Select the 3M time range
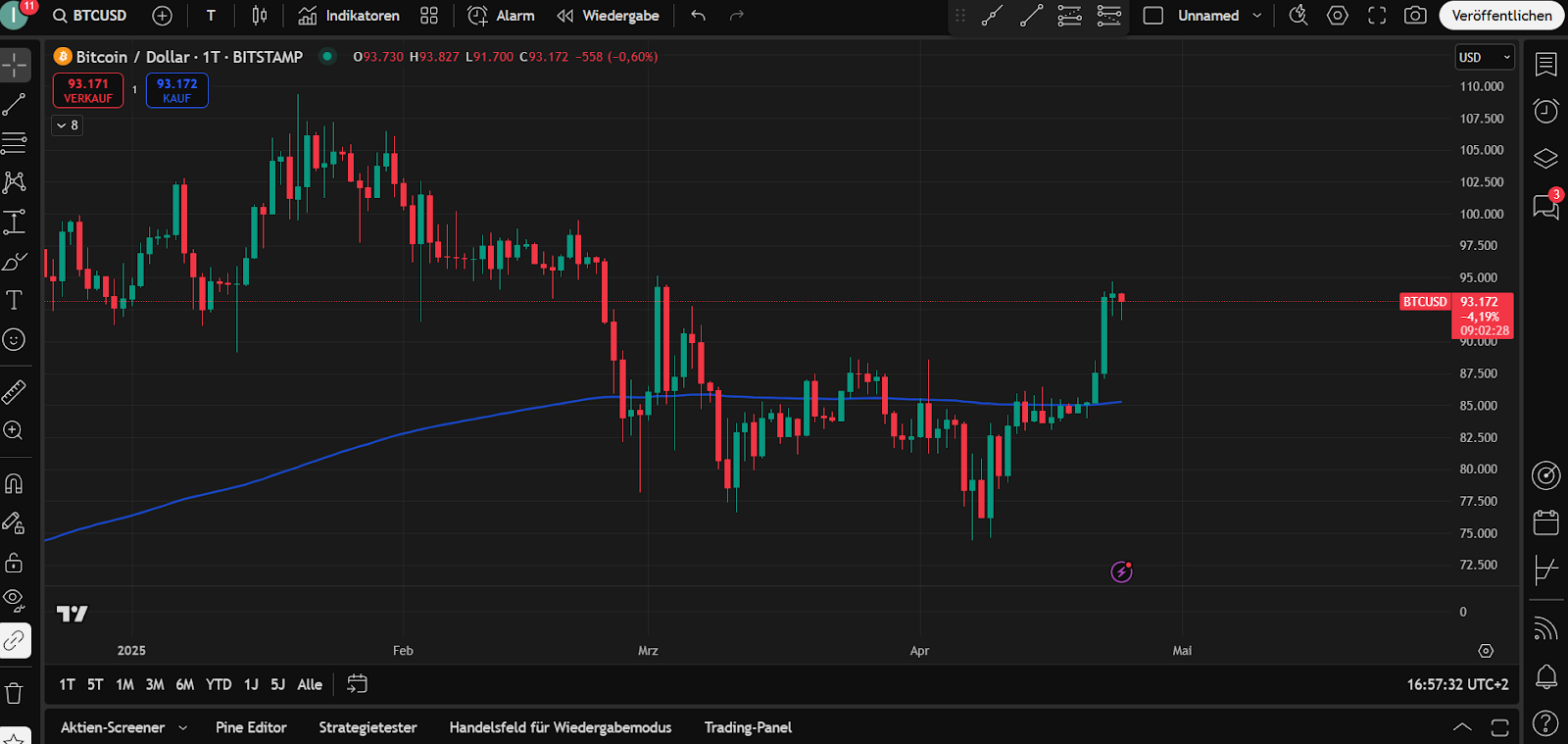 pos(155,684)
